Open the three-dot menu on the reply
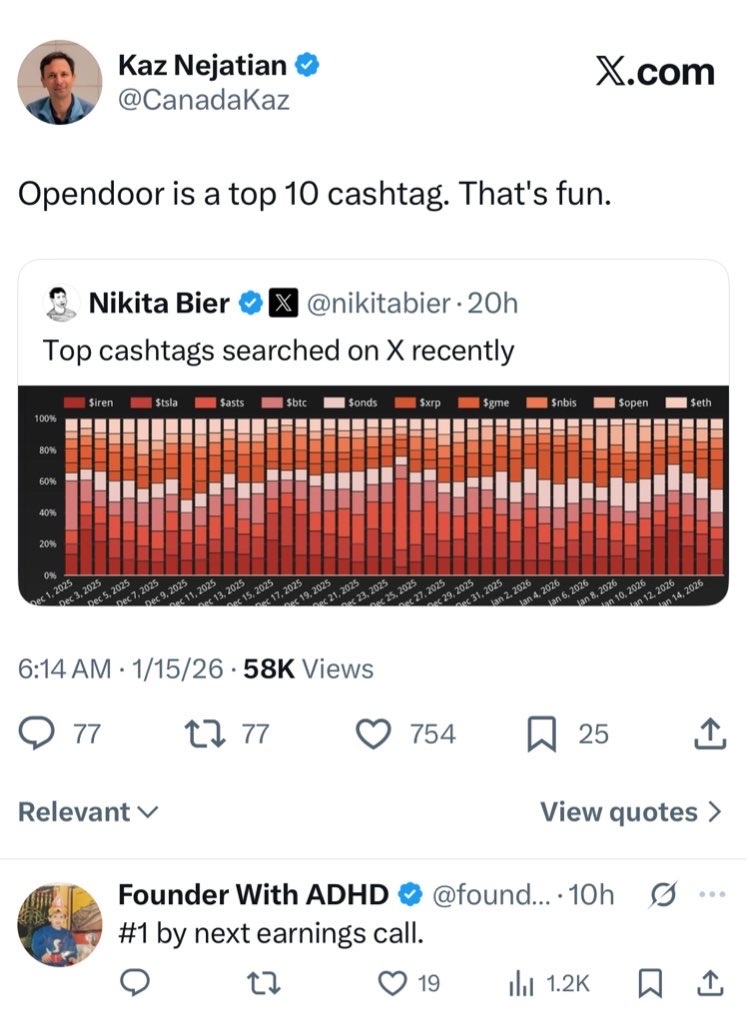Image resolution: width=747 pixels, height=1023 pixels. click(712, 894)
